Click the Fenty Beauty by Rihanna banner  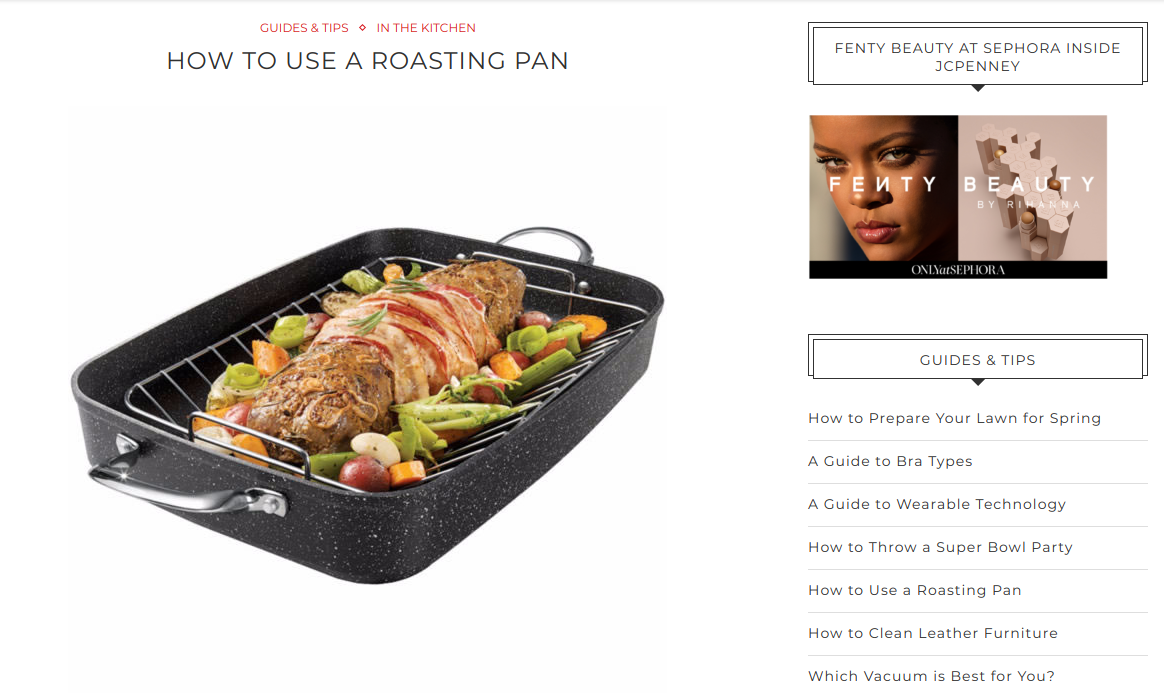pyautogui.click(x=958, y=197)
